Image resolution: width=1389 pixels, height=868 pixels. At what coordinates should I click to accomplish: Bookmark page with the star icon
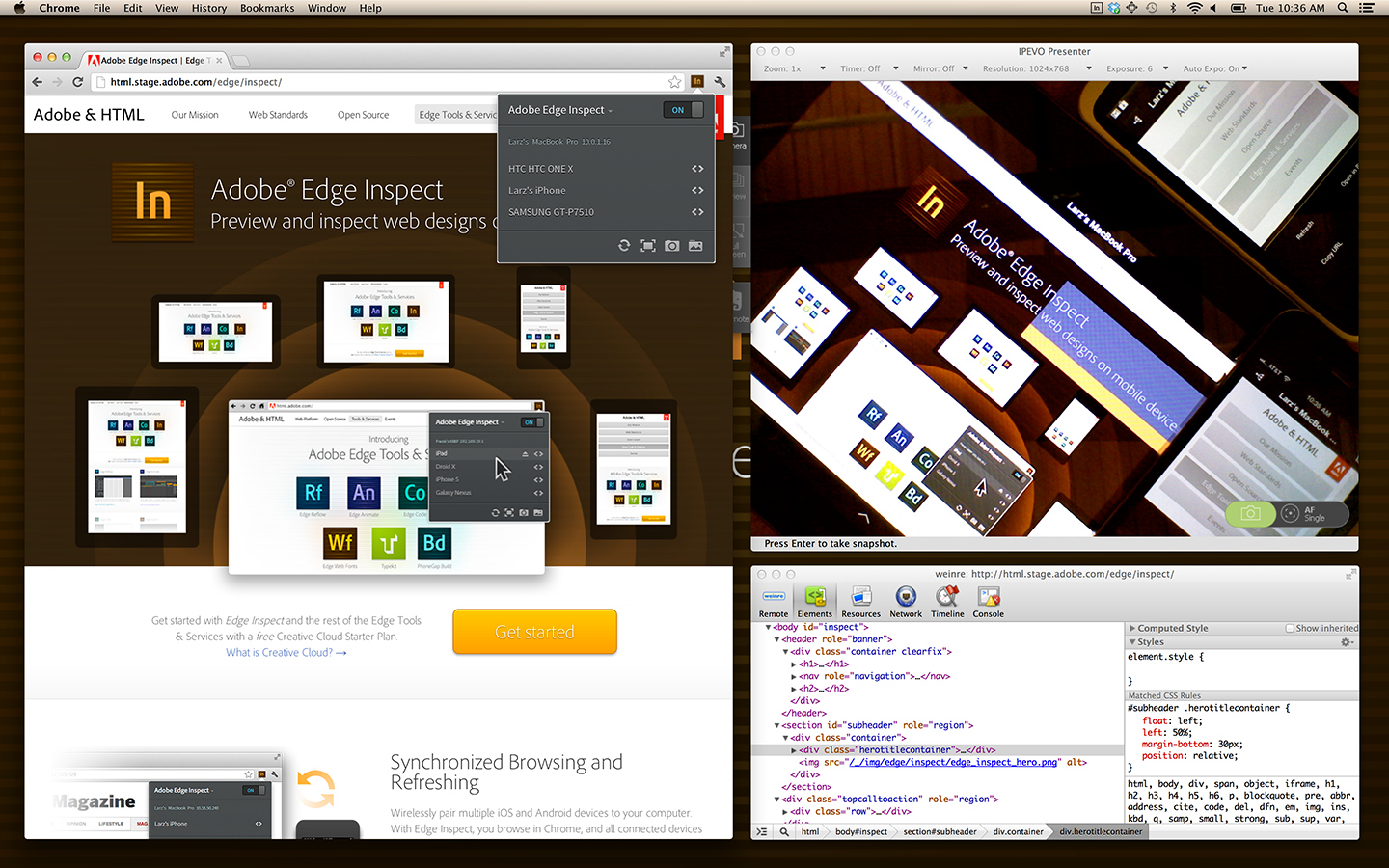pyautogui.click(x=675, y=82)
